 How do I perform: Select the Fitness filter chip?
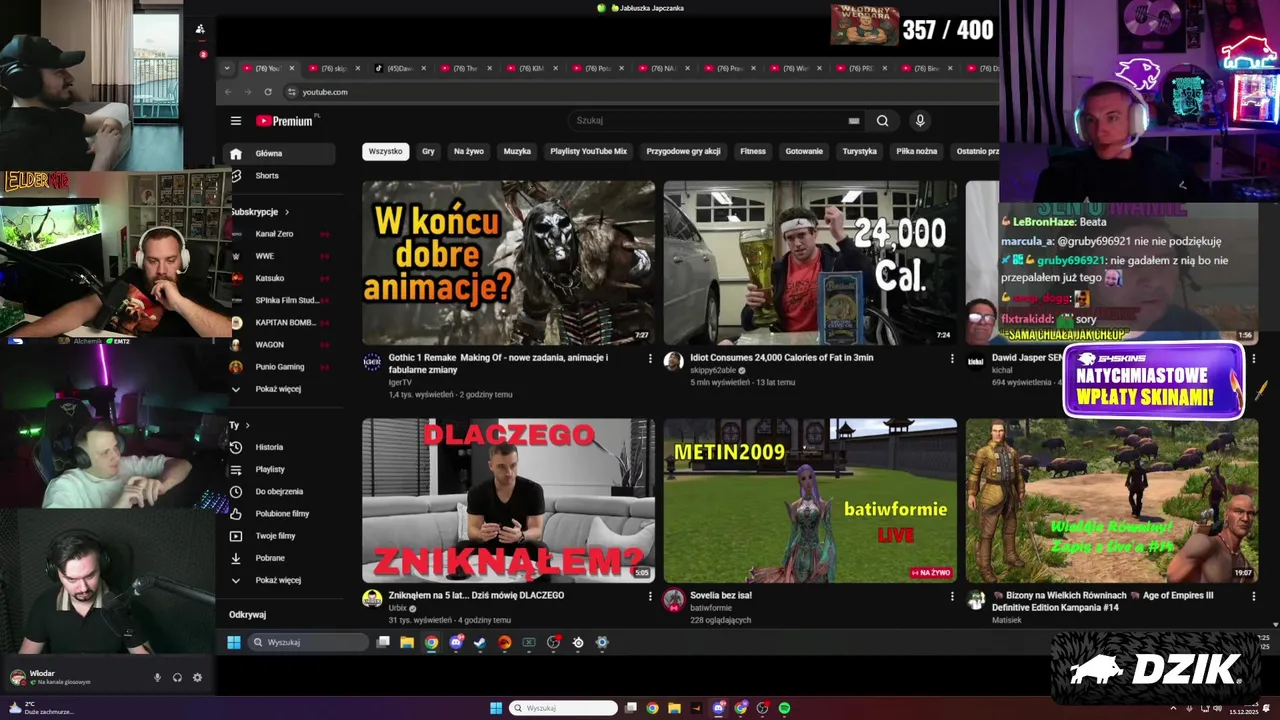[753, 151]
